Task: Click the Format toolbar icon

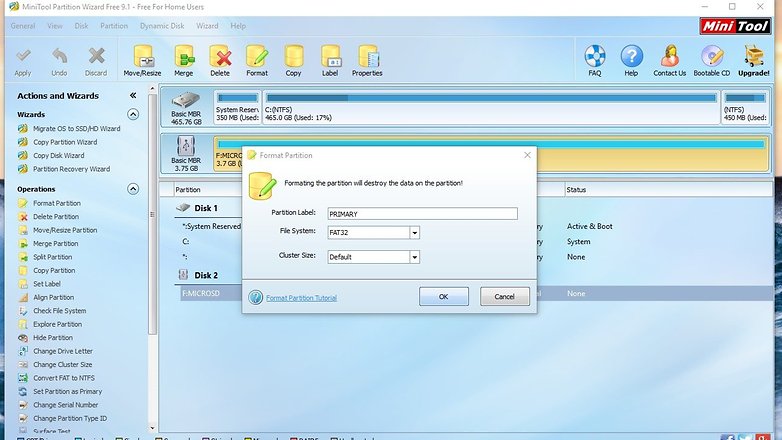Action: 257,56
